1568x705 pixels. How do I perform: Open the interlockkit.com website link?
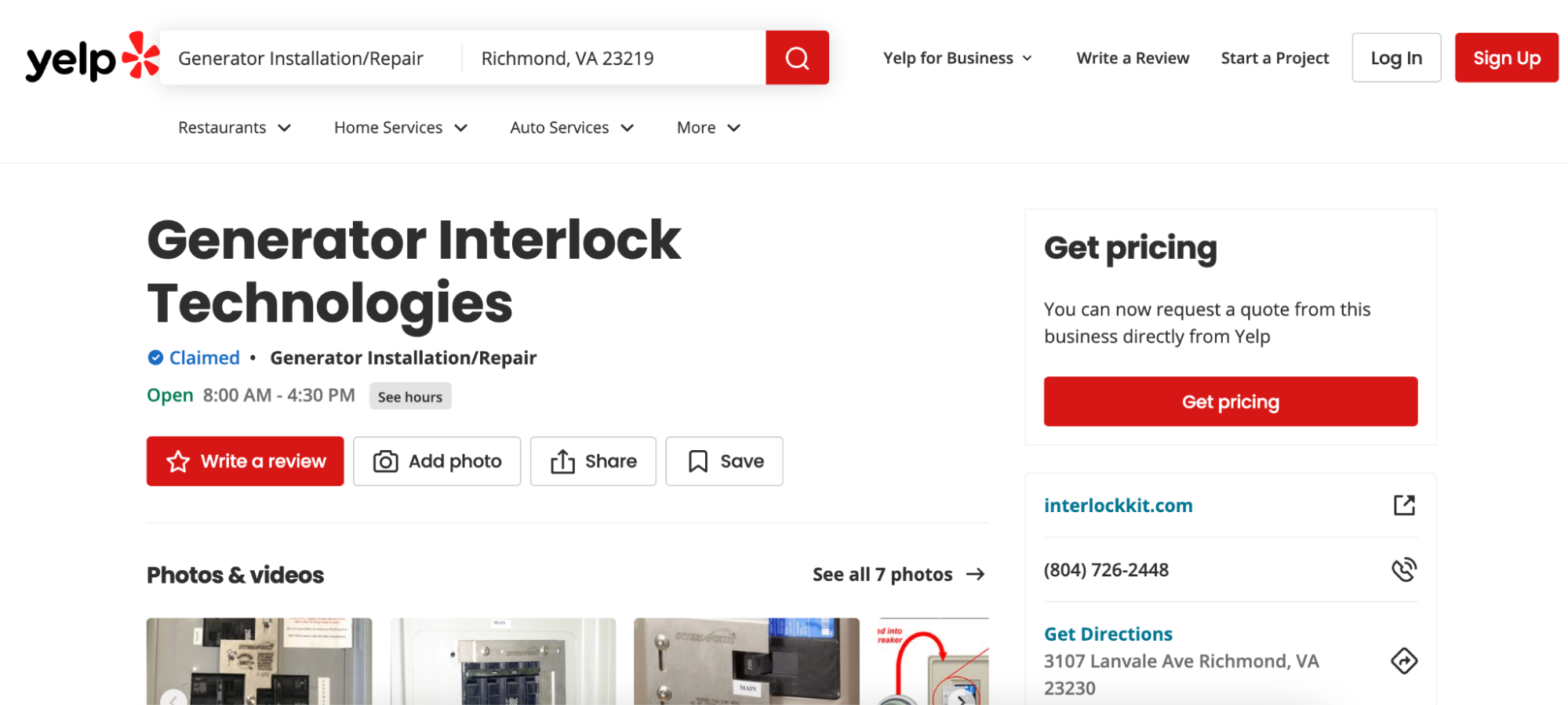[1118, 505]
